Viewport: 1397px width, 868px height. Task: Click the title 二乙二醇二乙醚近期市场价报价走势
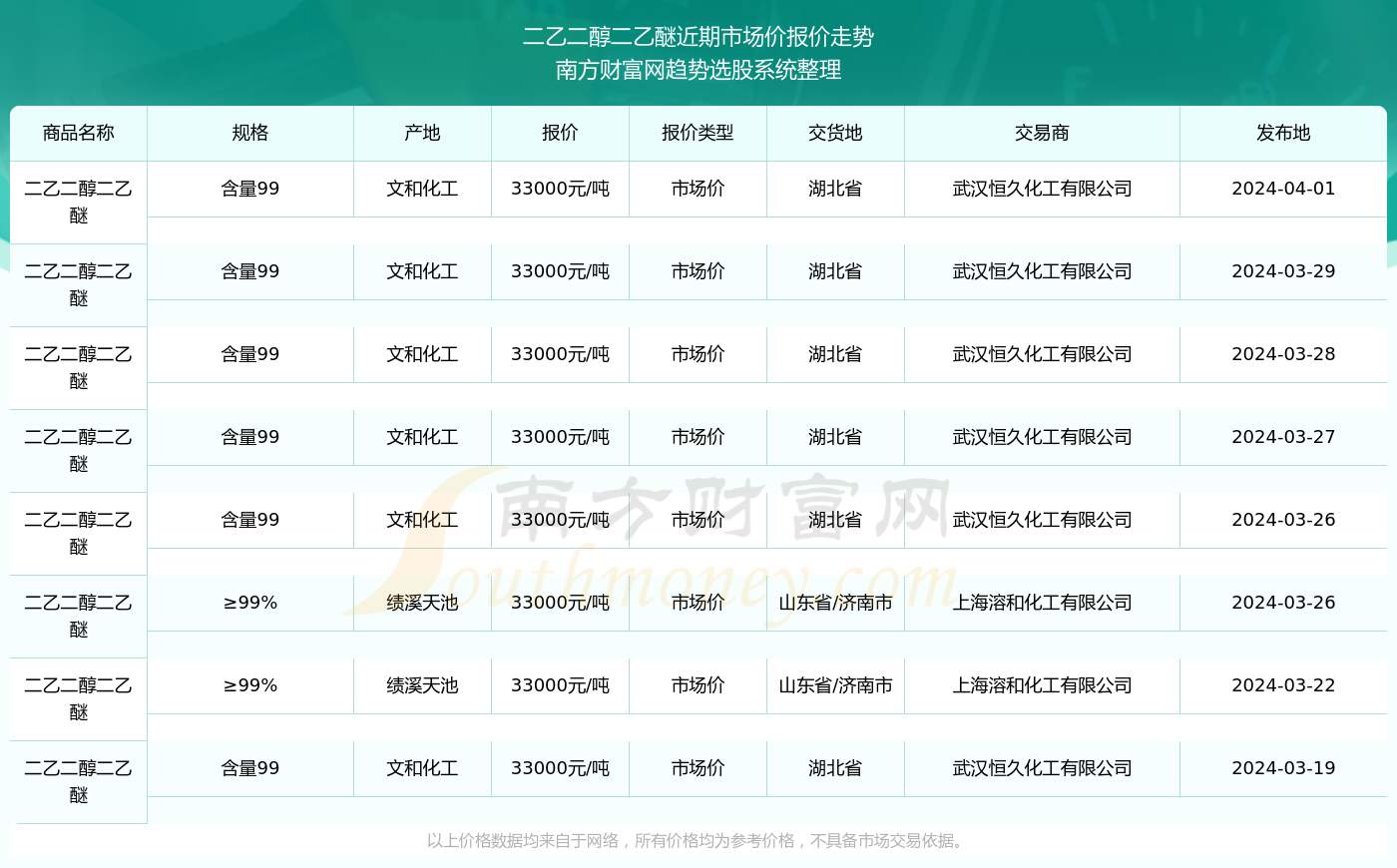pos(698,37)
